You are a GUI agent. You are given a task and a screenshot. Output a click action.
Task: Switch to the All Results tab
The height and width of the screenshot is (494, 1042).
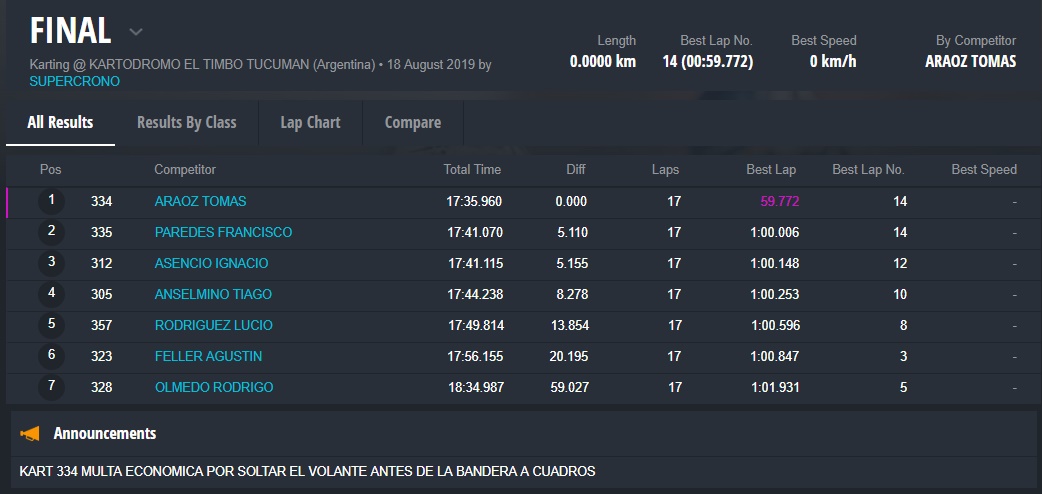pos(60,123)
